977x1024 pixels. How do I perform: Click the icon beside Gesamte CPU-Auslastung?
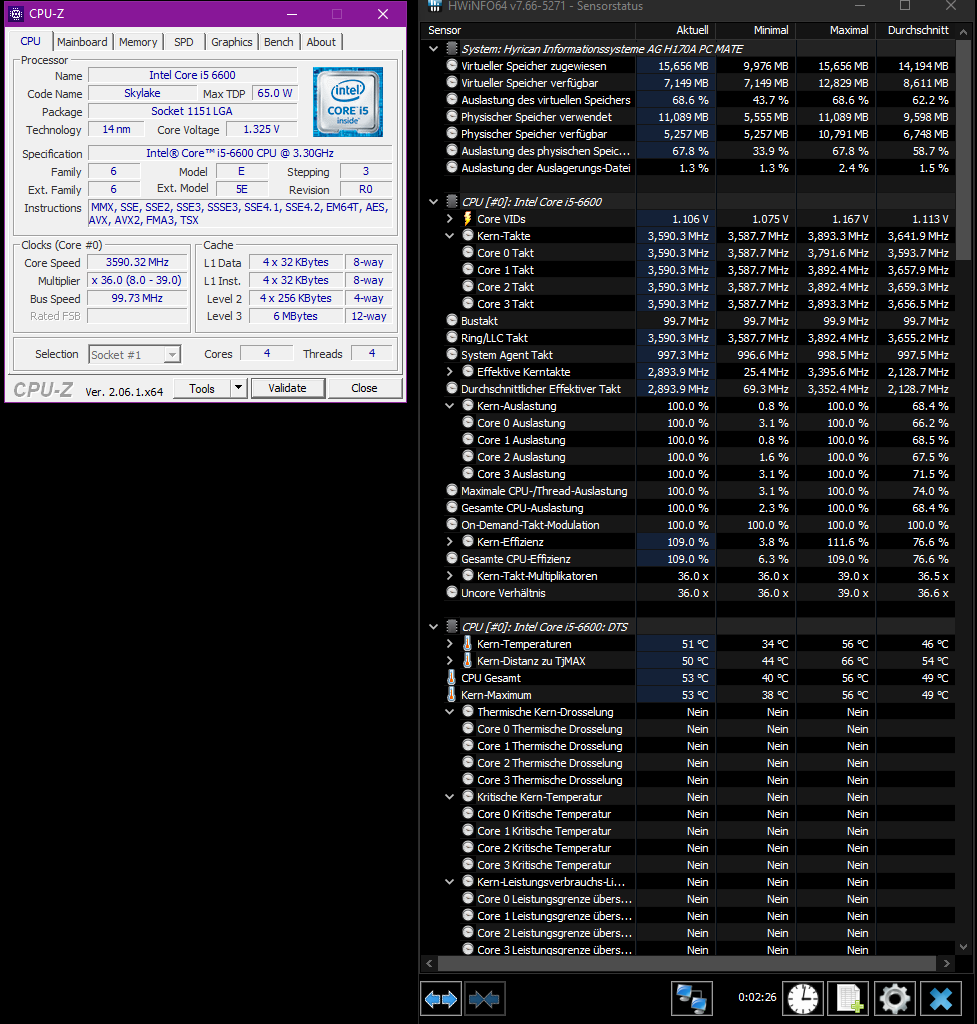(452, 507)
